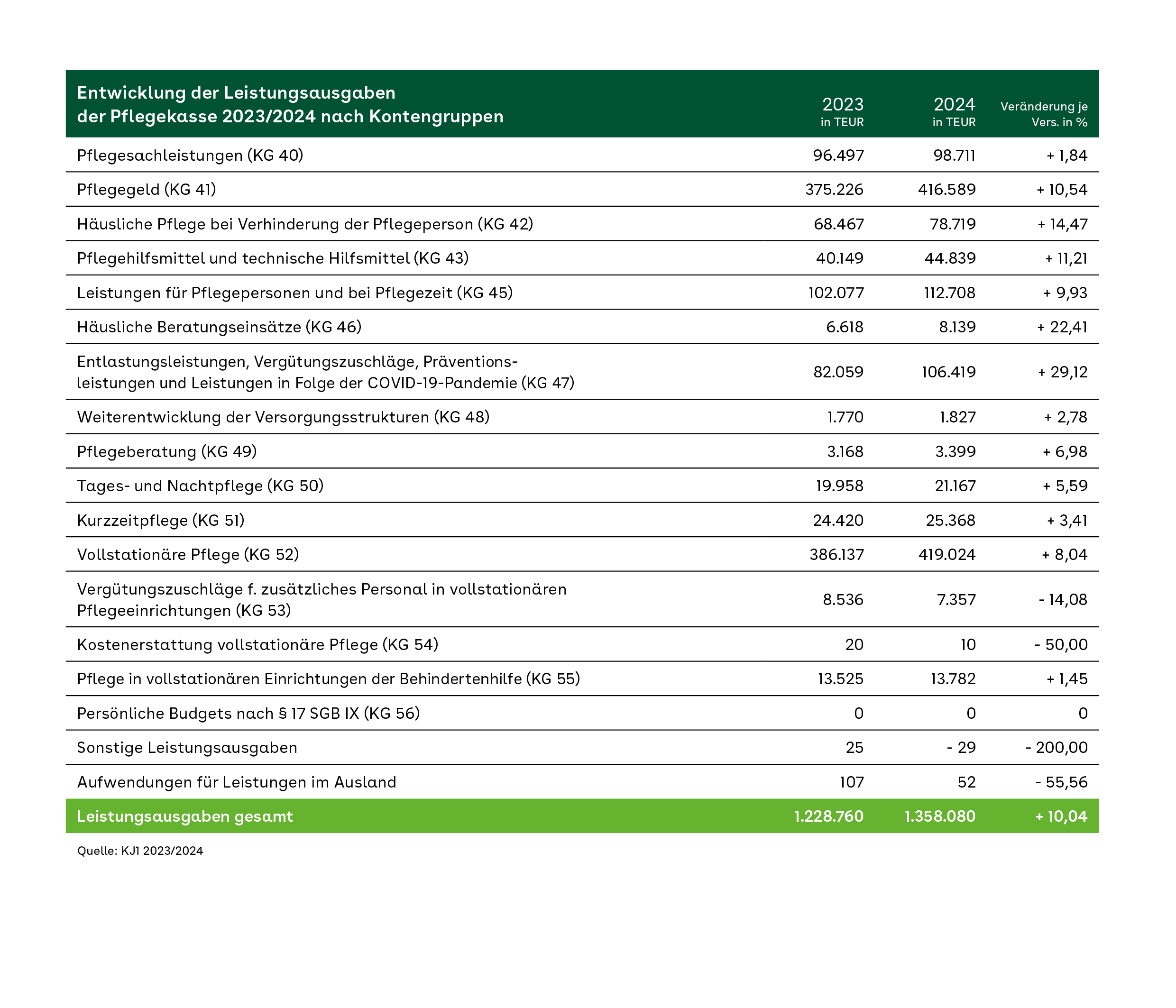Viewport: 1176px width, 1008px height.
Task: Select 'Kostenerstattung vollstationäre Pflege (KG 54)'
Action: pyautogui.click(x=257, y=645)
